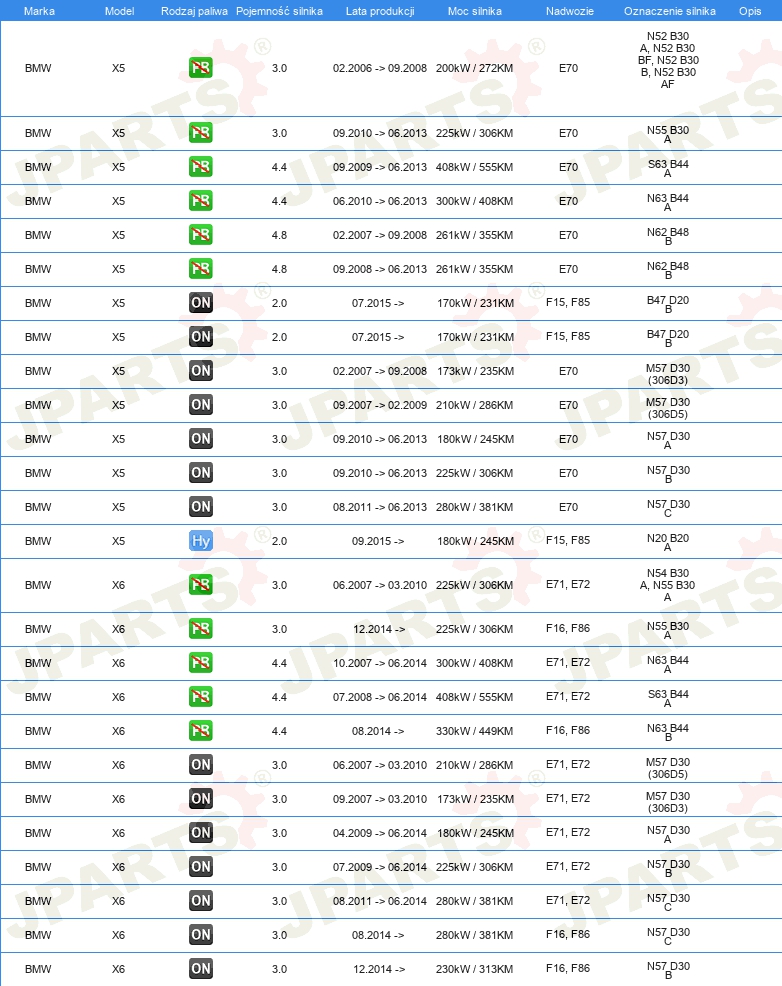Click the petrol icon for X5 225kW / 306KM N55 B30

(201, 133)
